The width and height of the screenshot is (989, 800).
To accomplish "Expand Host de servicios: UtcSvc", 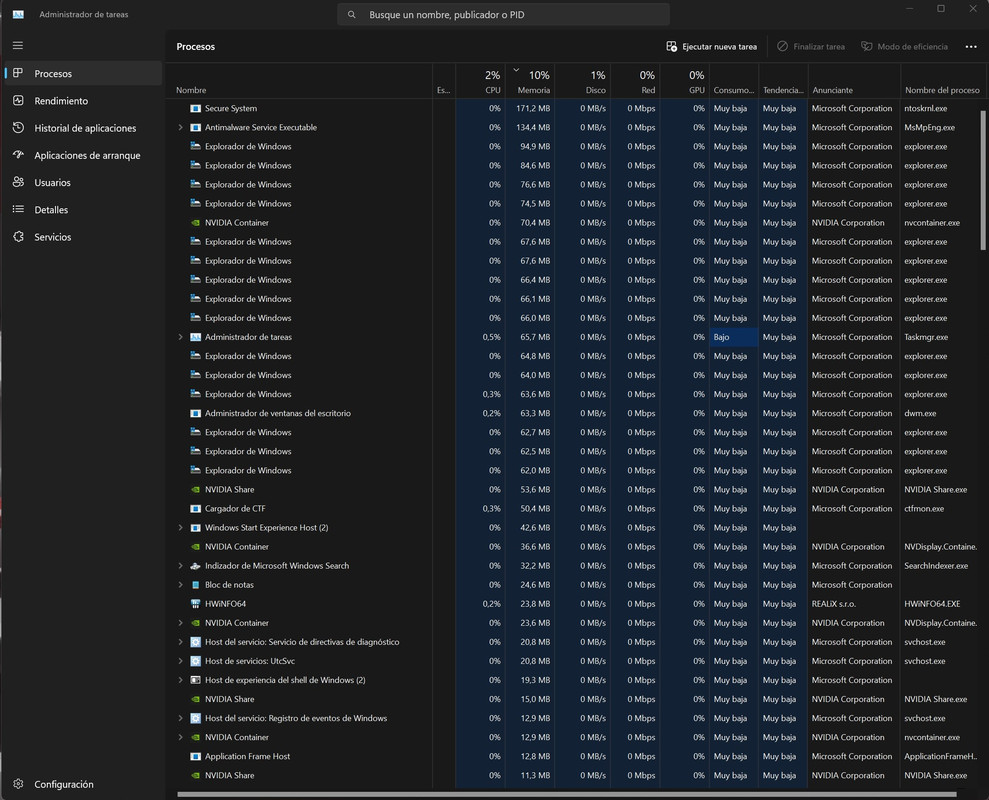I will 180,661.
